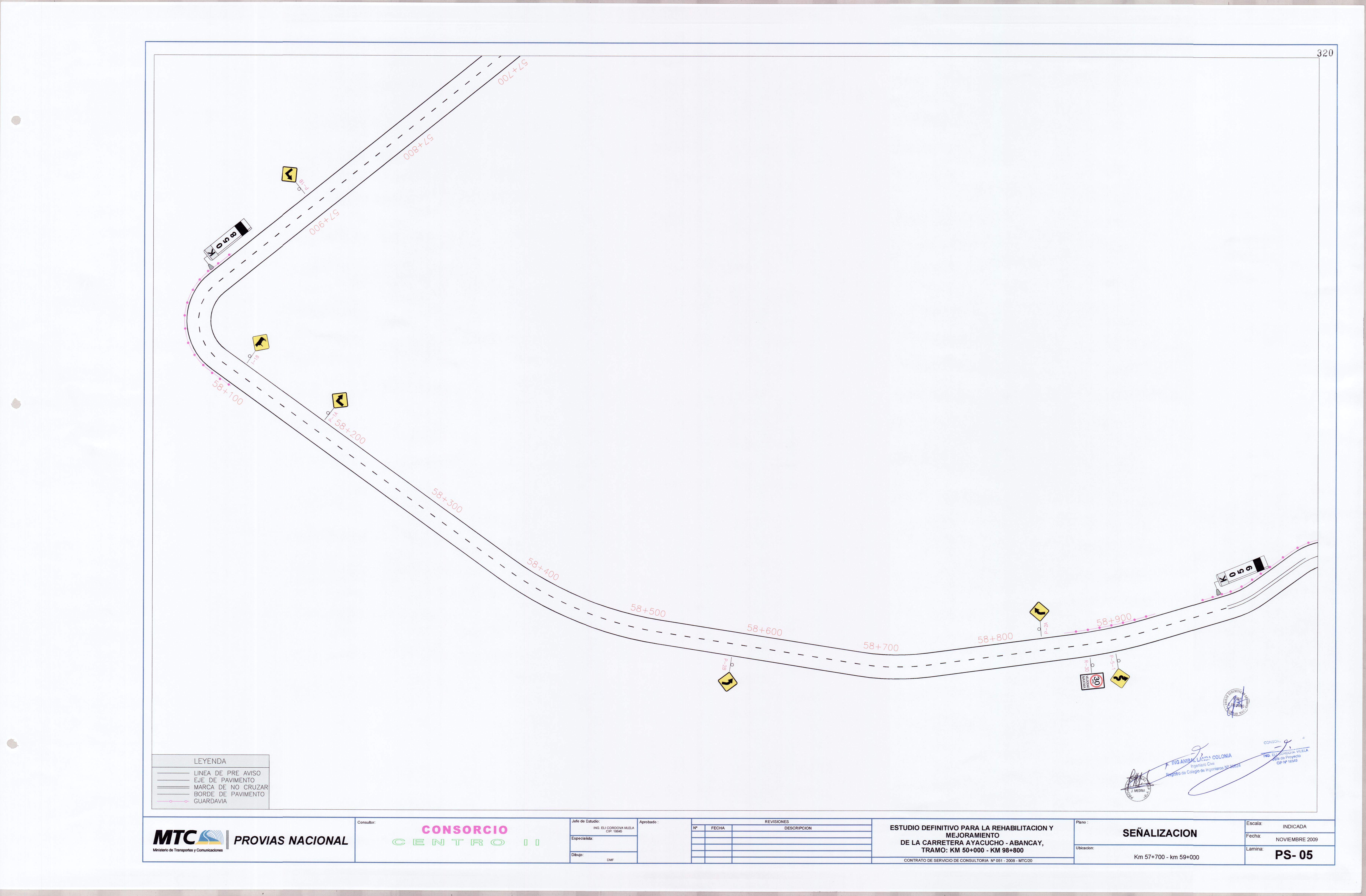
Task: Click the P-2B curve warning sign
Action: 728,682
